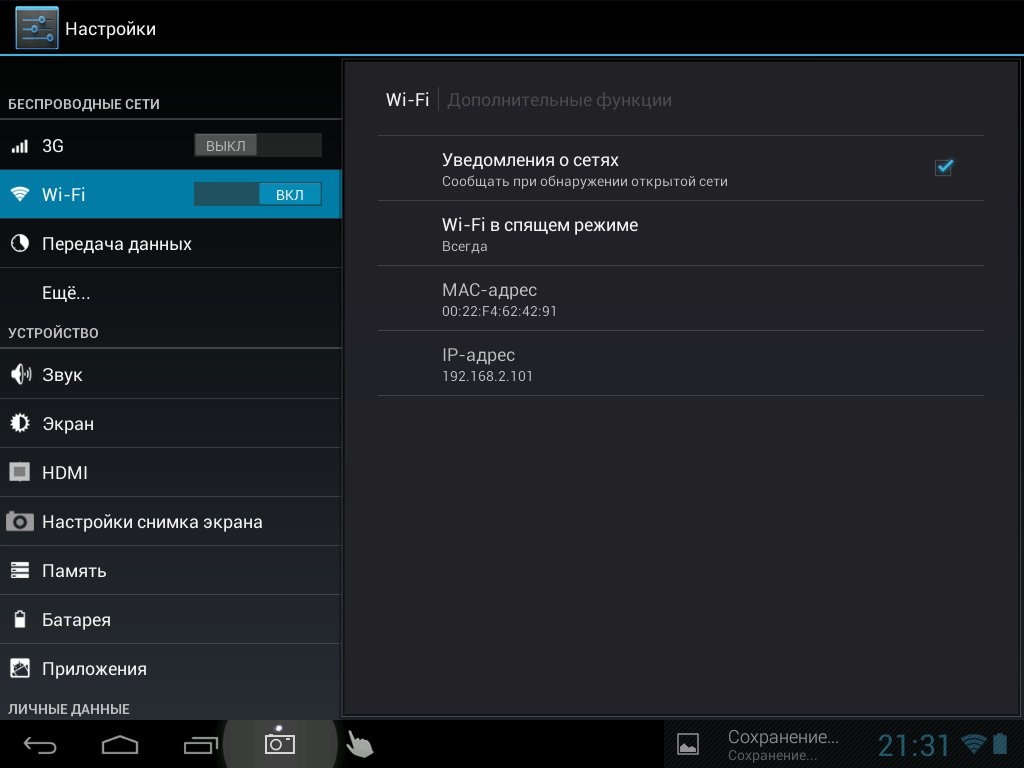Tap the Wi-Fi signal status icon
This screenshot has height=768, width=1024.
point(972,743)
